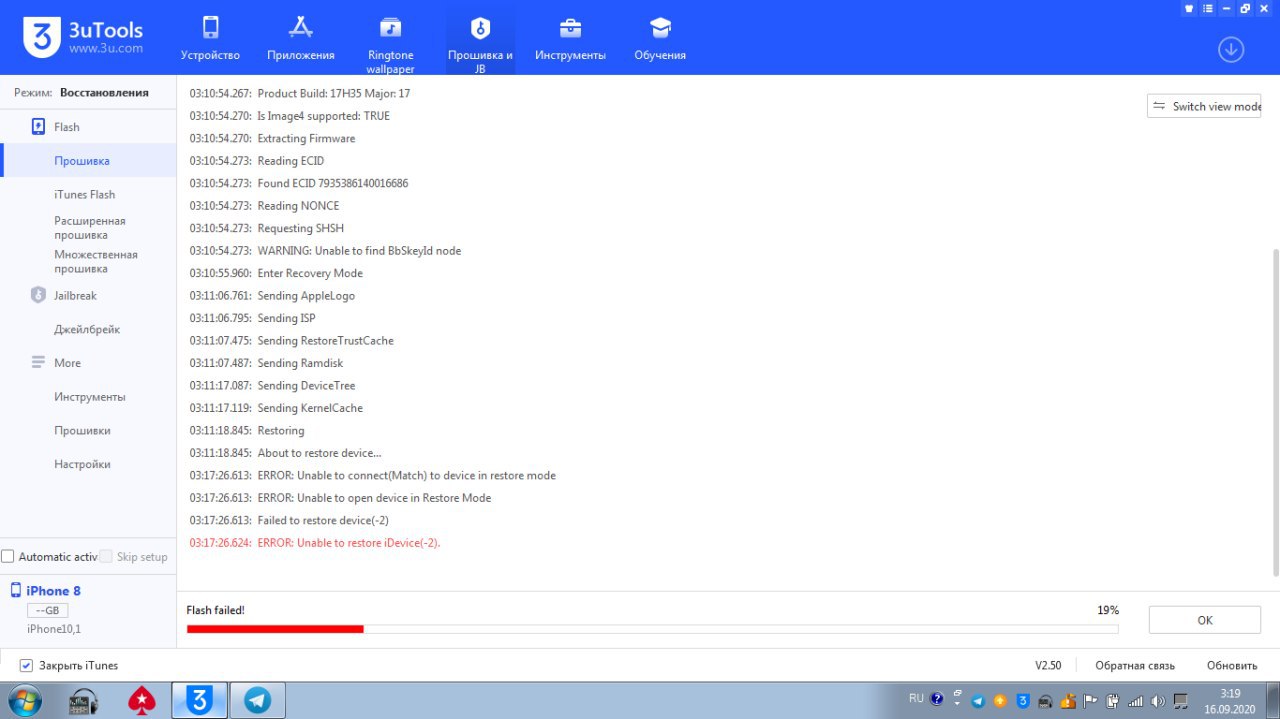Open sidebar Инструменты item under More
The width and height of the screenshot is (1280, 719).
coord(88,396)
